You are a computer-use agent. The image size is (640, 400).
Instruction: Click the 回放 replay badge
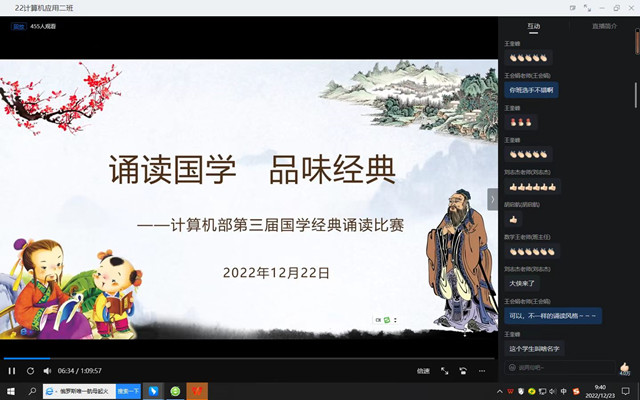click(18, 26)
